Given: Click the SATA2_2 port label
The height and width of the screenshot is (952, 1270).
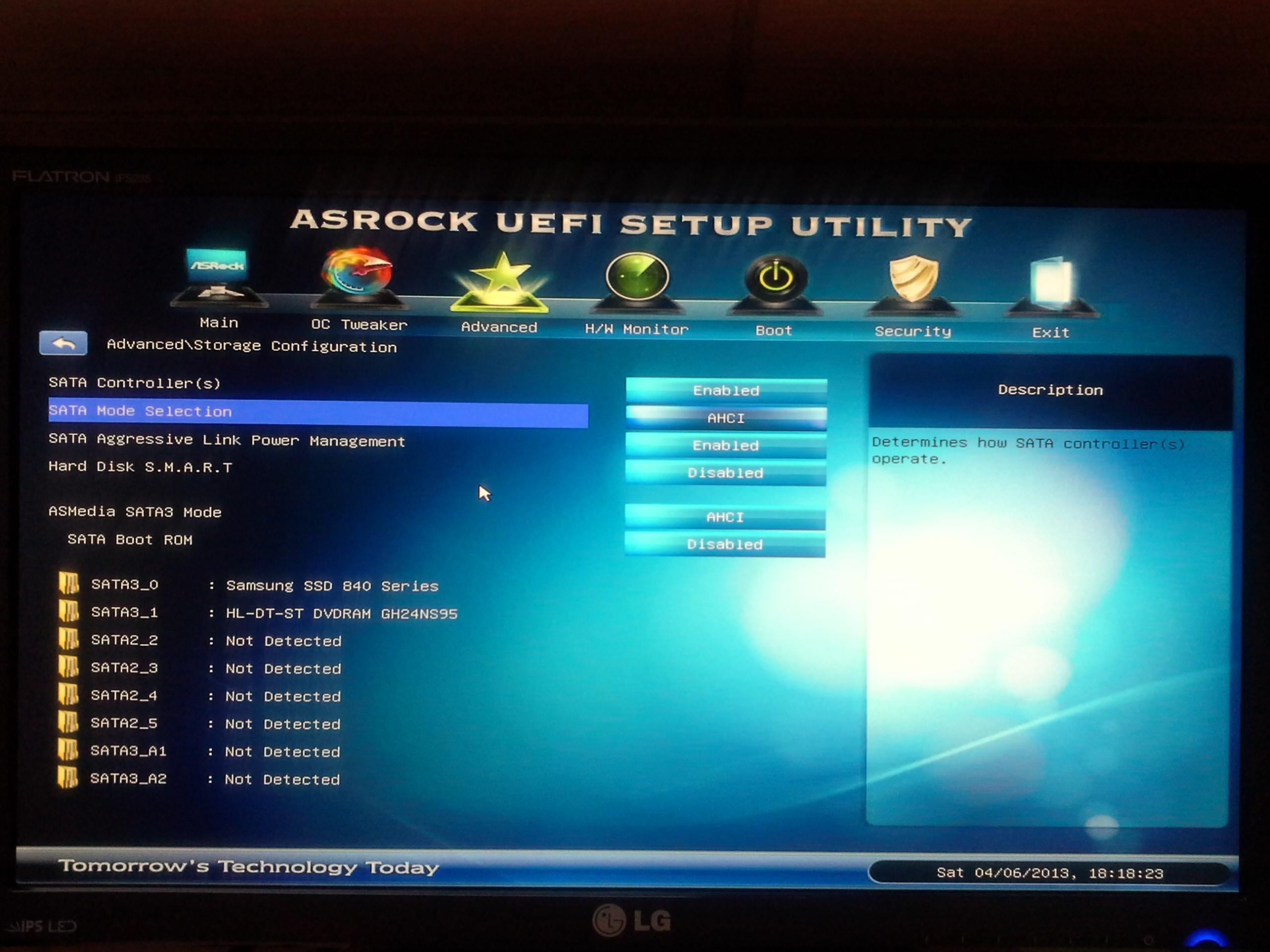Looking at the screenshot, I should [125, 640].
